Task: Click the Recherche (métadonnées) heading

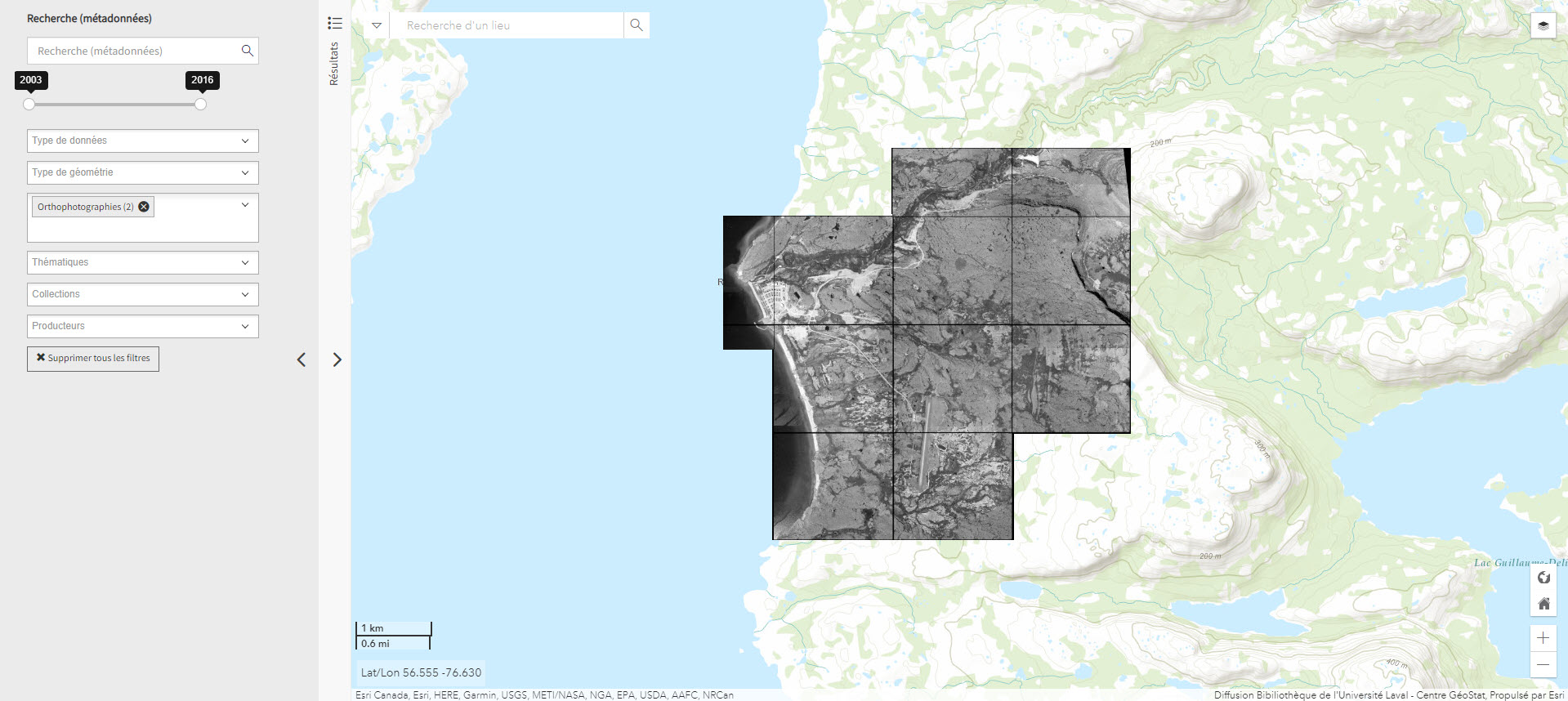Action: (89, 18)
